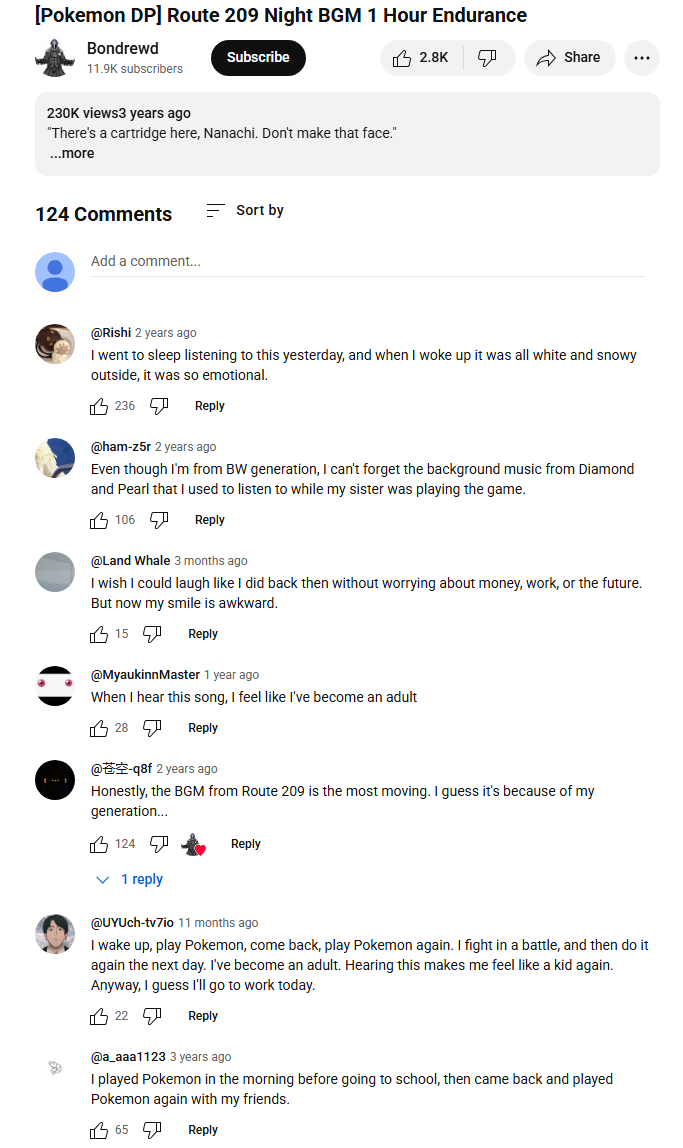Screen dimensions: 683x1148
Task: Open @a_aaa1123 username link
Action: coord(128,1056)
